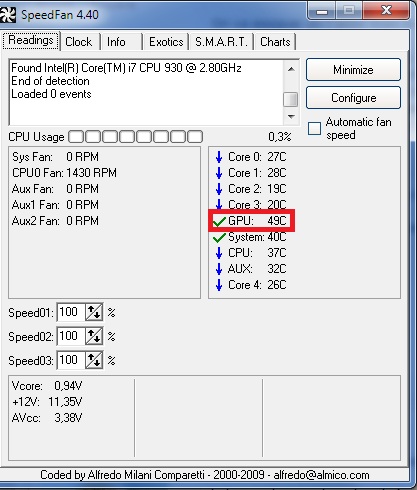Click the down arrow icon beside Core 2
This screenshot has width=417, height=490.
pos(219,189)
